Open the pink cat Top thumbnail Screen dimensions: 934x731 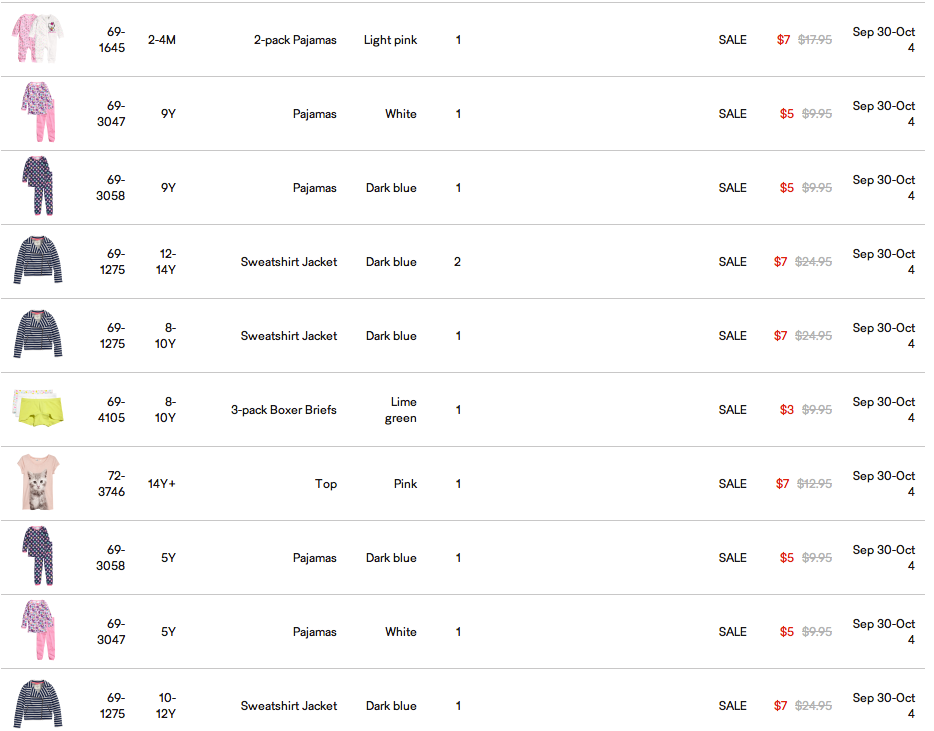coord(37,484)
